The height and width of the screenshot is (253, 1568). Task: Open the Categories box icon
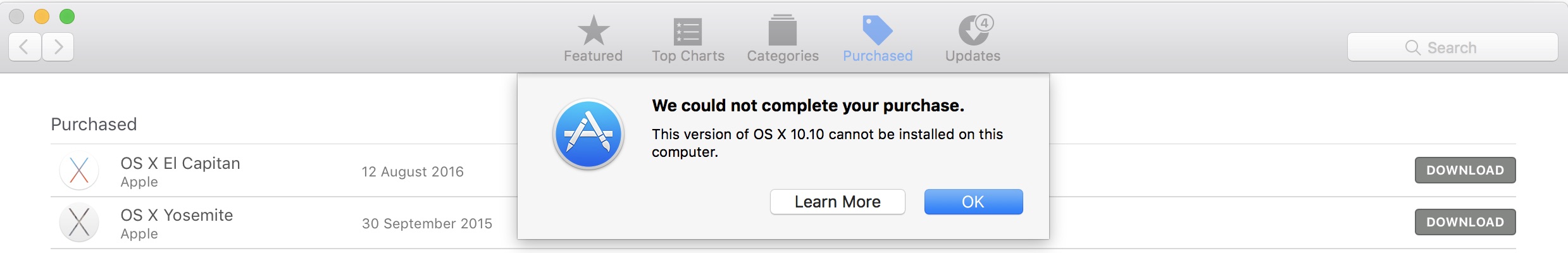click(783, 30)
